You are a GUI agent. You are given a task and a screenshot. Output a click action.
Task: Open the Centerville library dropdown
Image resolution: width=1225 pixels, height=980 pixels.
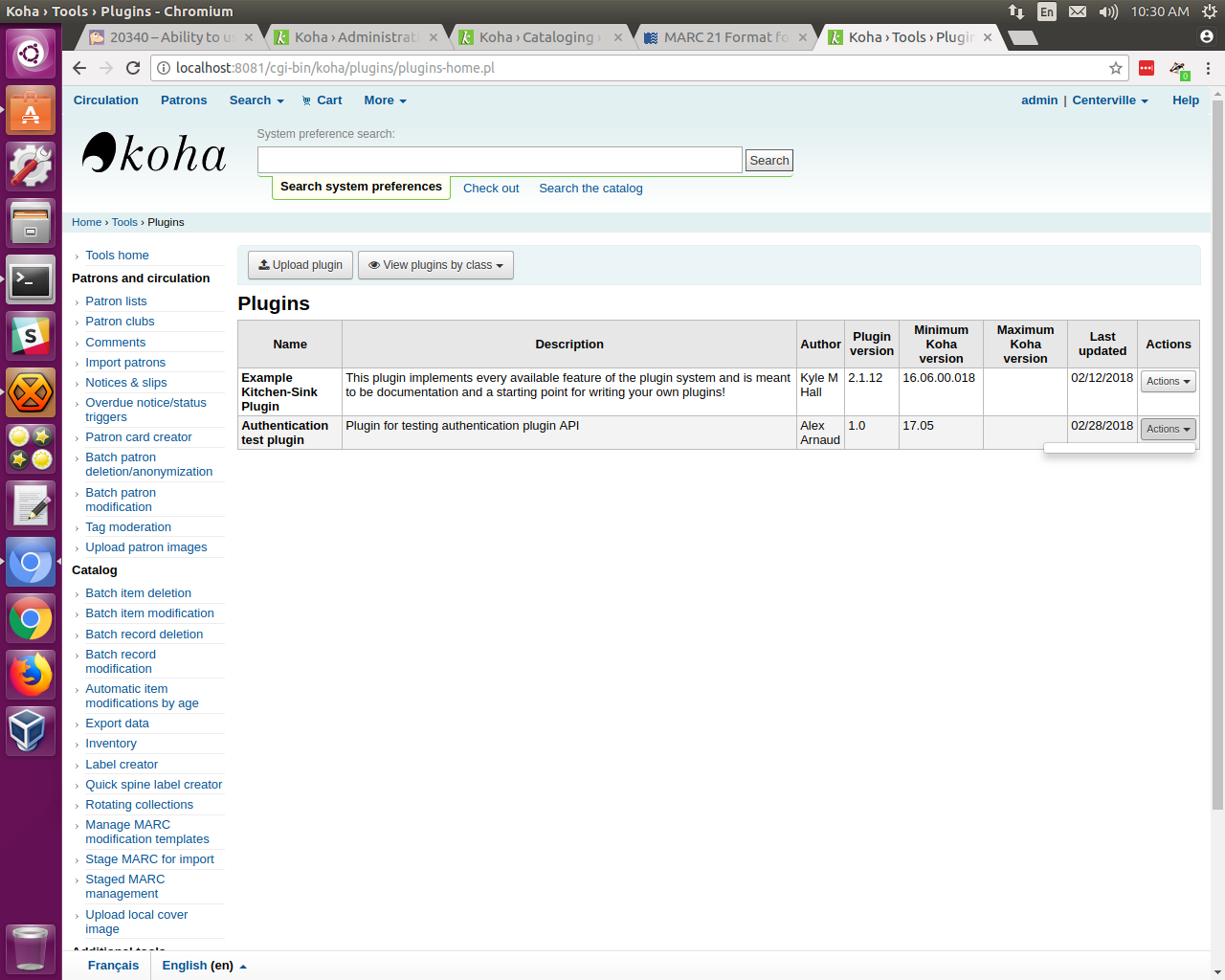coord(1109,100)
